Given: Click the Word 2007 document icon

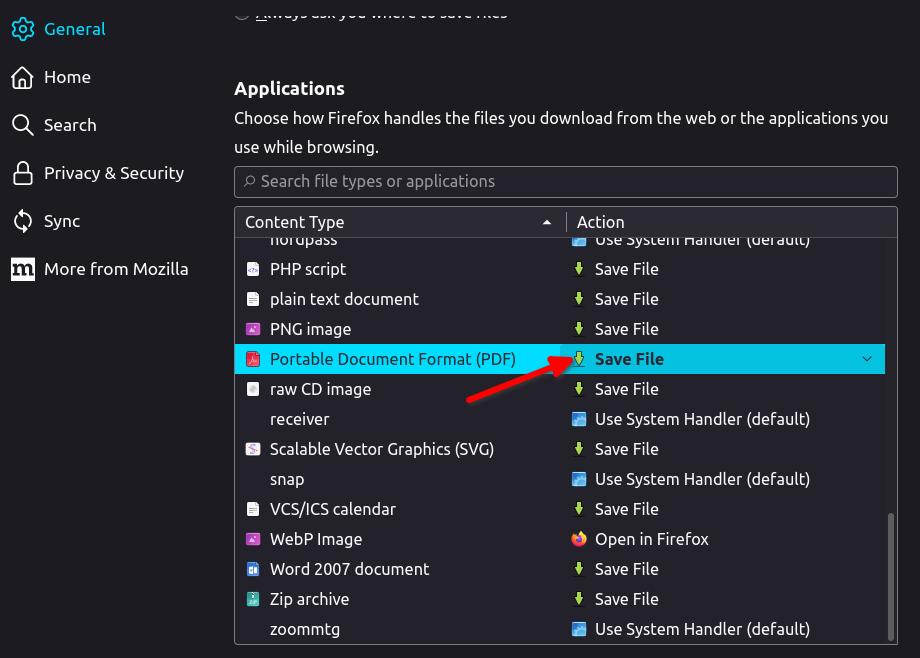Looking at the screenshot, I should [x=253, y=569].
